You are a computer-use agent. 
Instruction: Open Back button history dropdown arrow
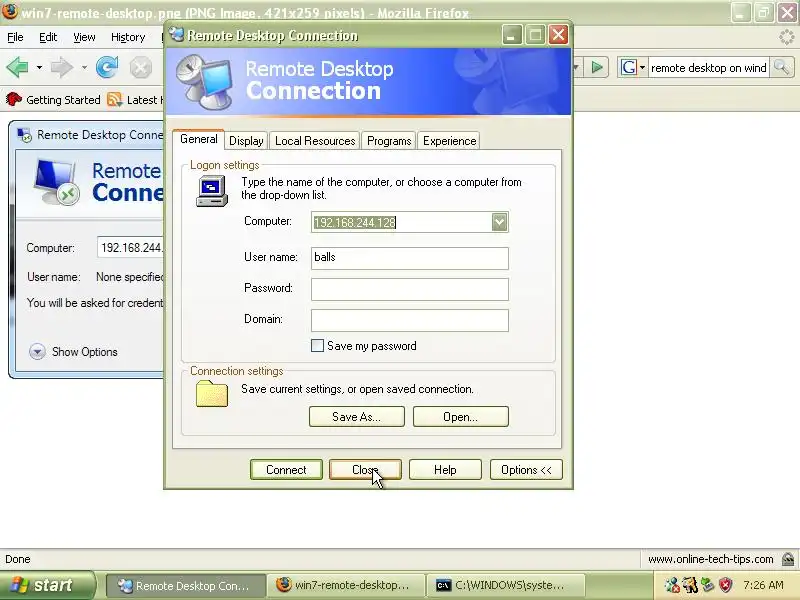(x=39, y=67)
